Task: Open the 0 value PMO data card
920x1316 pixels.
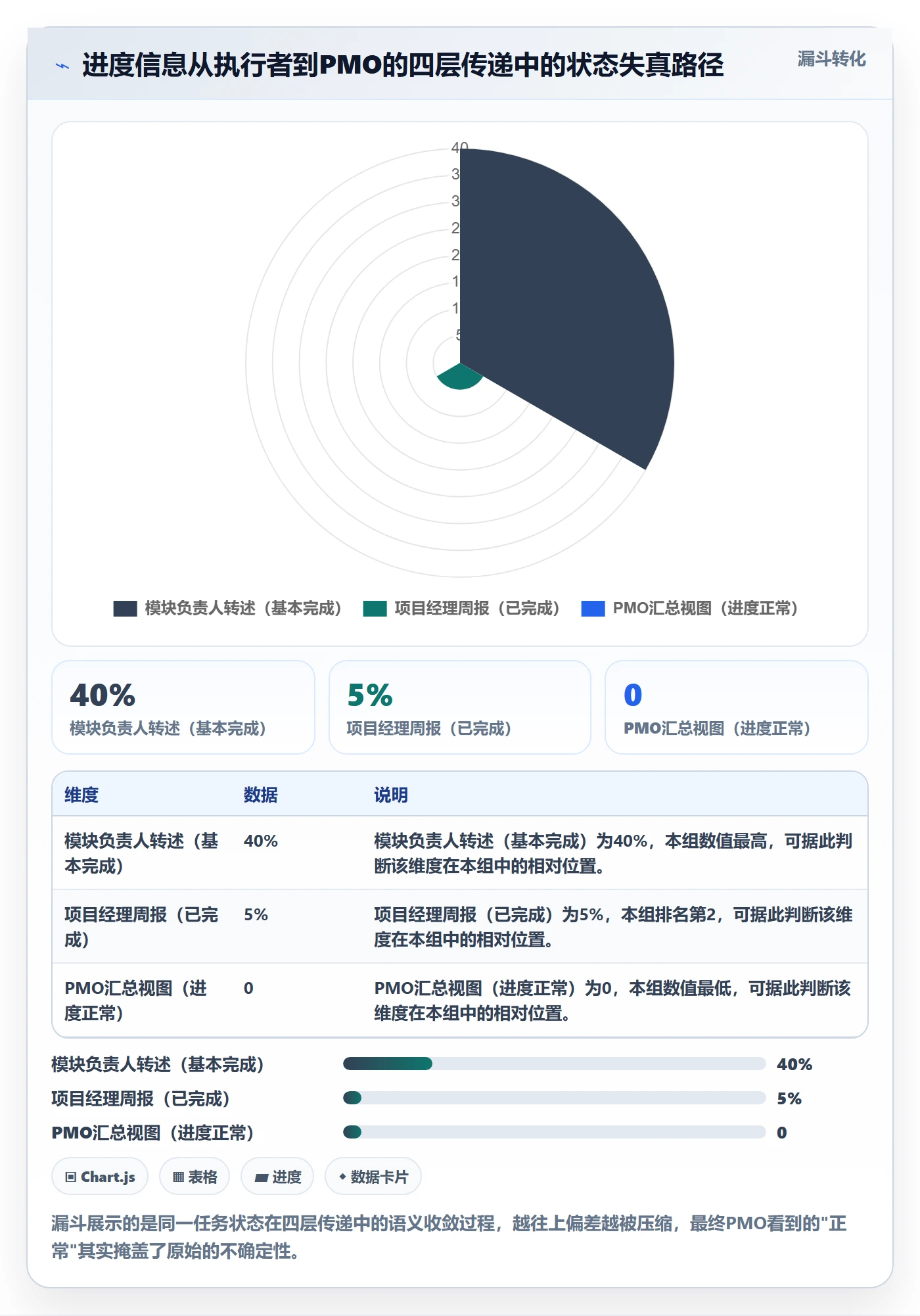Action: (x=737, y=707)
